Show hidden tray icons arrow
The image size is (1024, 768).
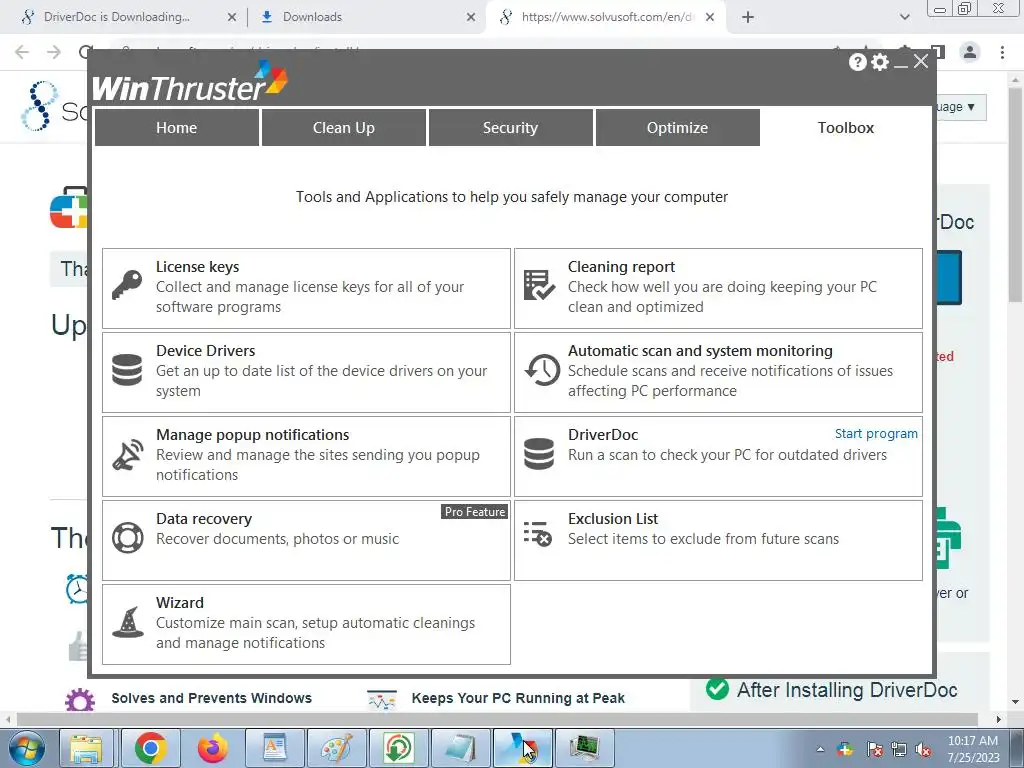[820, 750]
